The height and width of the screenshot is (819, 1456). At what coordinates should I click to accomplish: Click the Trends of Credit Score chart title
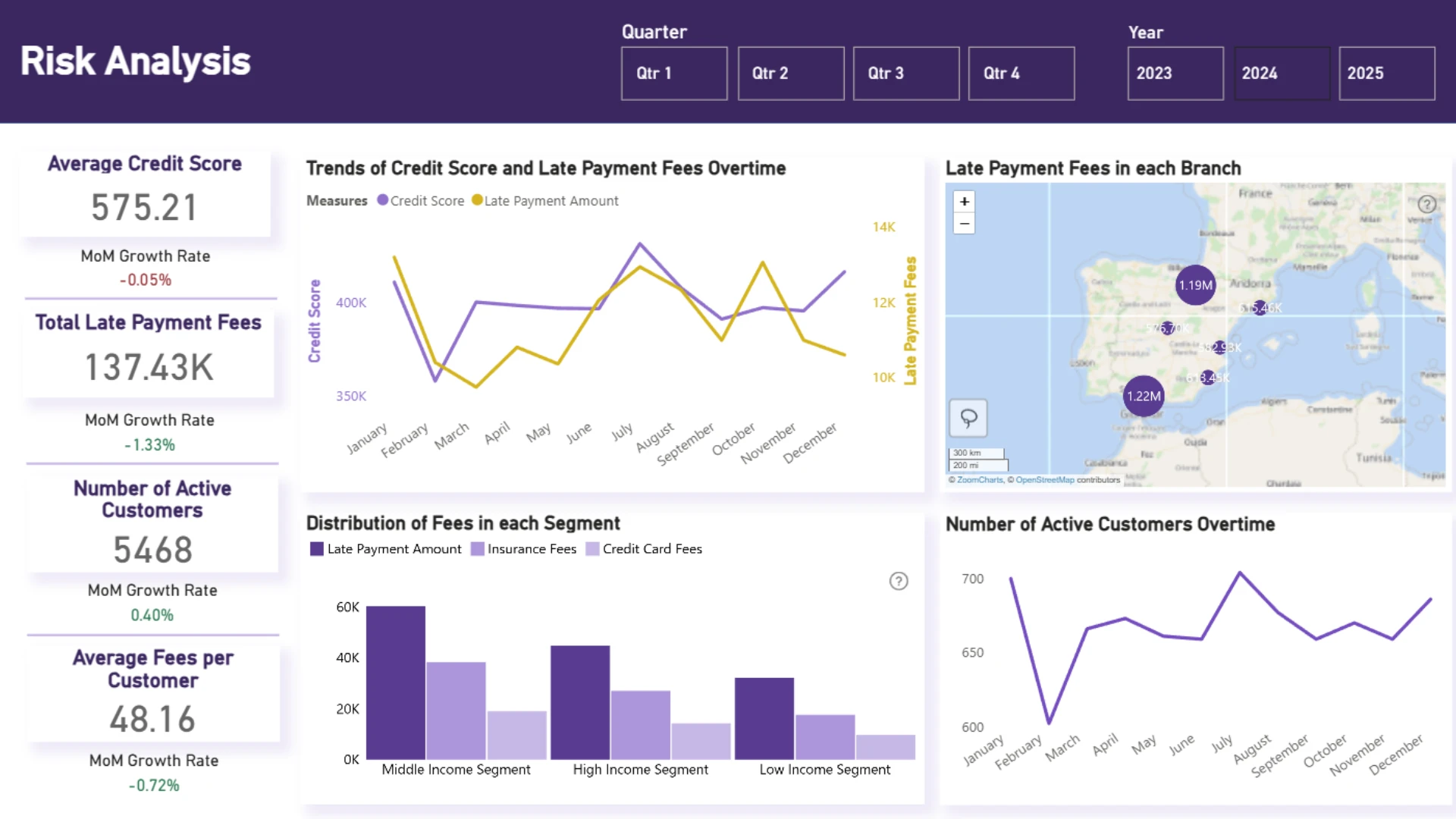pyautogui.click(x=546, y=168)
